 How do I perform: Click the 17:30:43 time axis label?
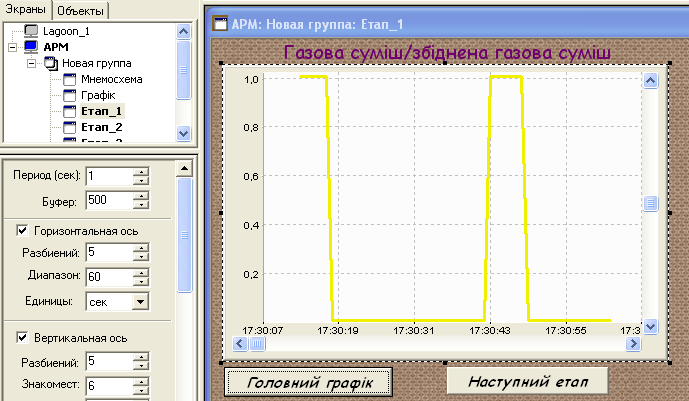click(490, 330)
